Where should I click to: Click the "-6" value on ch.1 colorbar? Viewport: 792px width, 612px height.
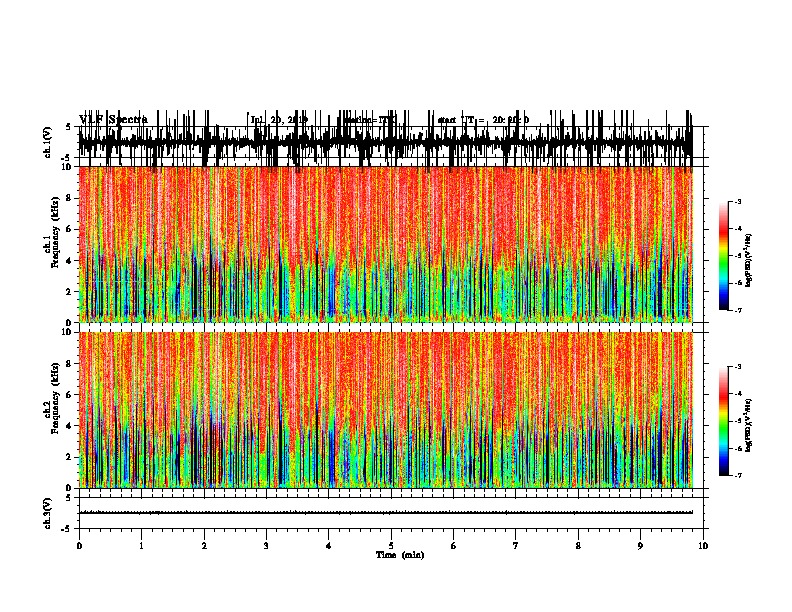click(738, 283)
